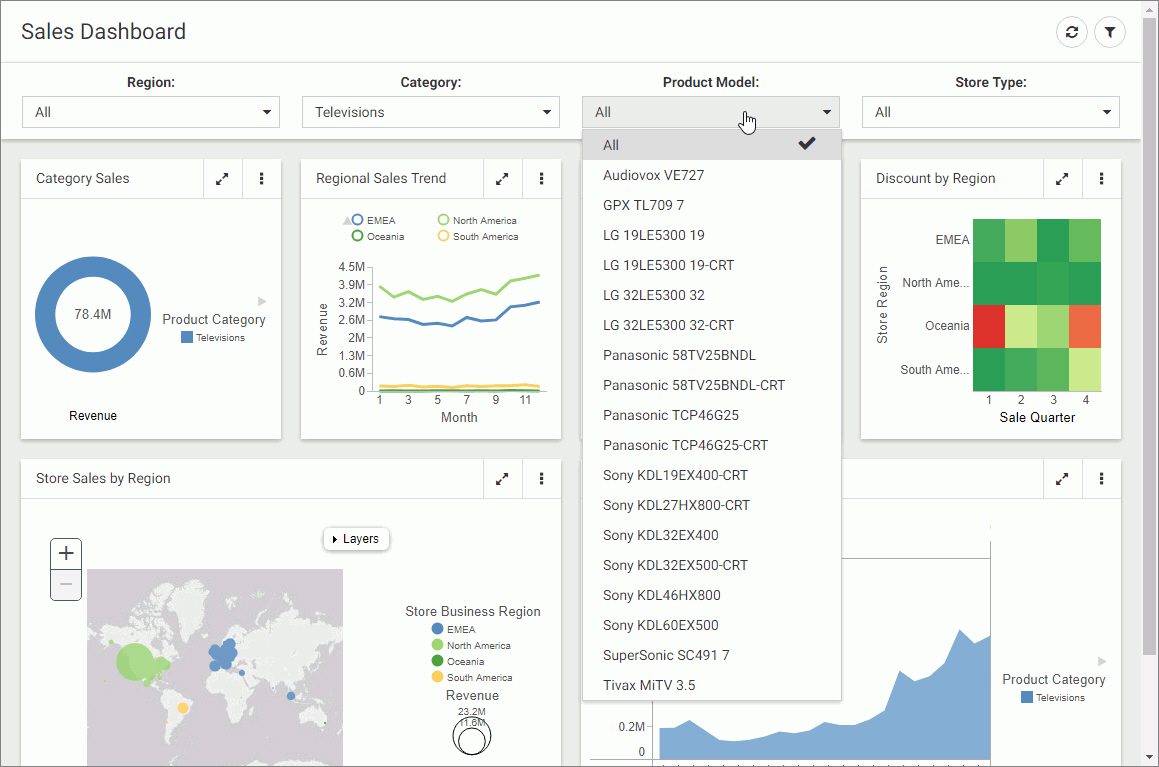Click the red Oceania quarter 1 heatmap cell
1159x767 pixels.
click(x=988, y=326)
